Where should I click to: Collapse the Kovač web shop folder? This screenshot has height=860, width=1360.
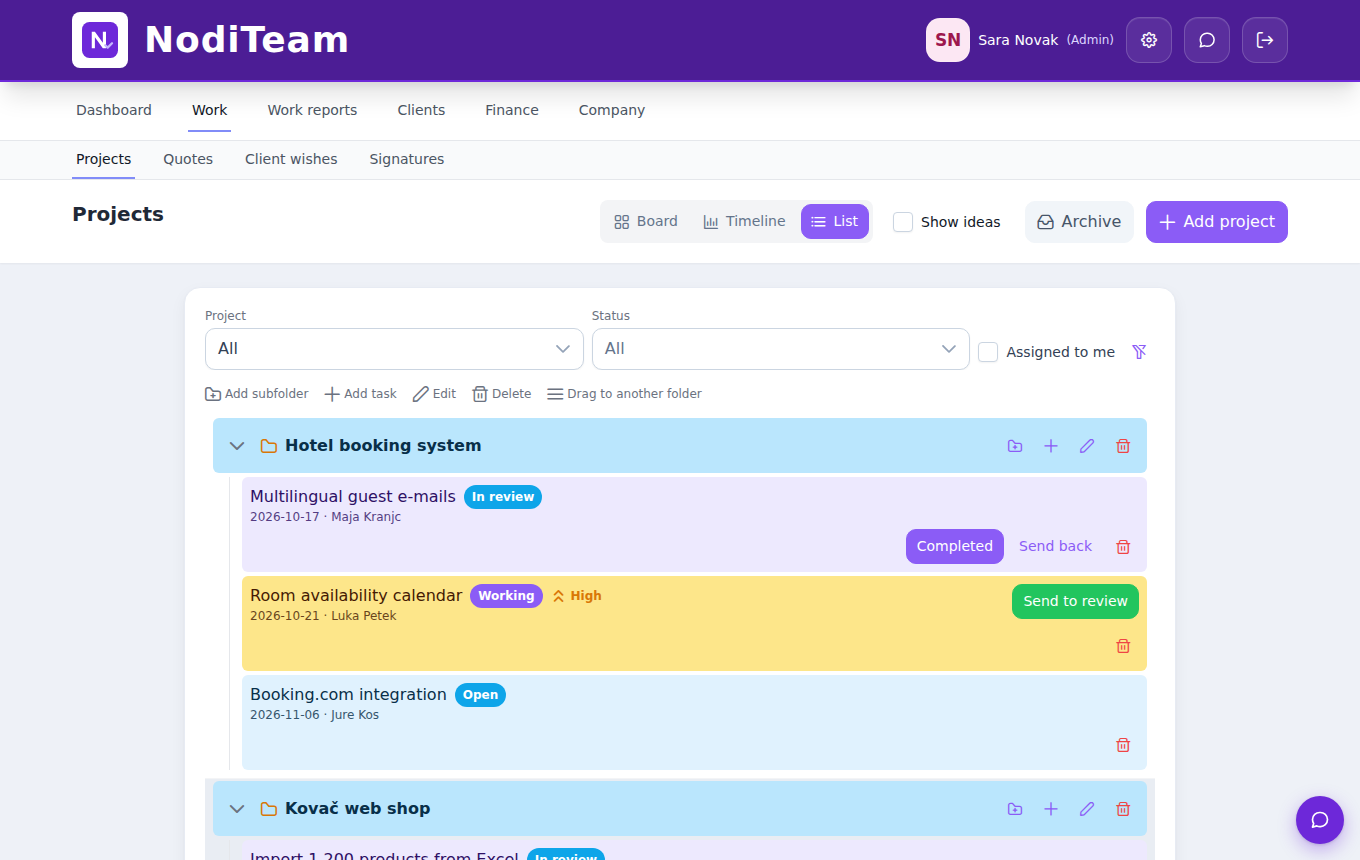click(237, 809)
